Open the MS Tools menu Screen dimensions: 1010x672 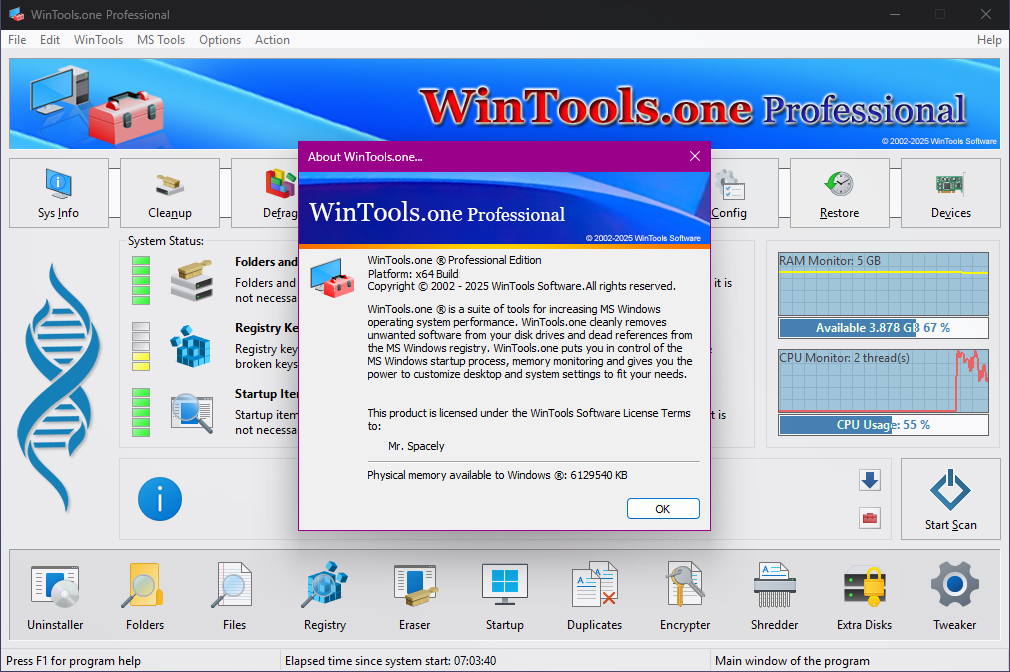[x=161, y=40]
